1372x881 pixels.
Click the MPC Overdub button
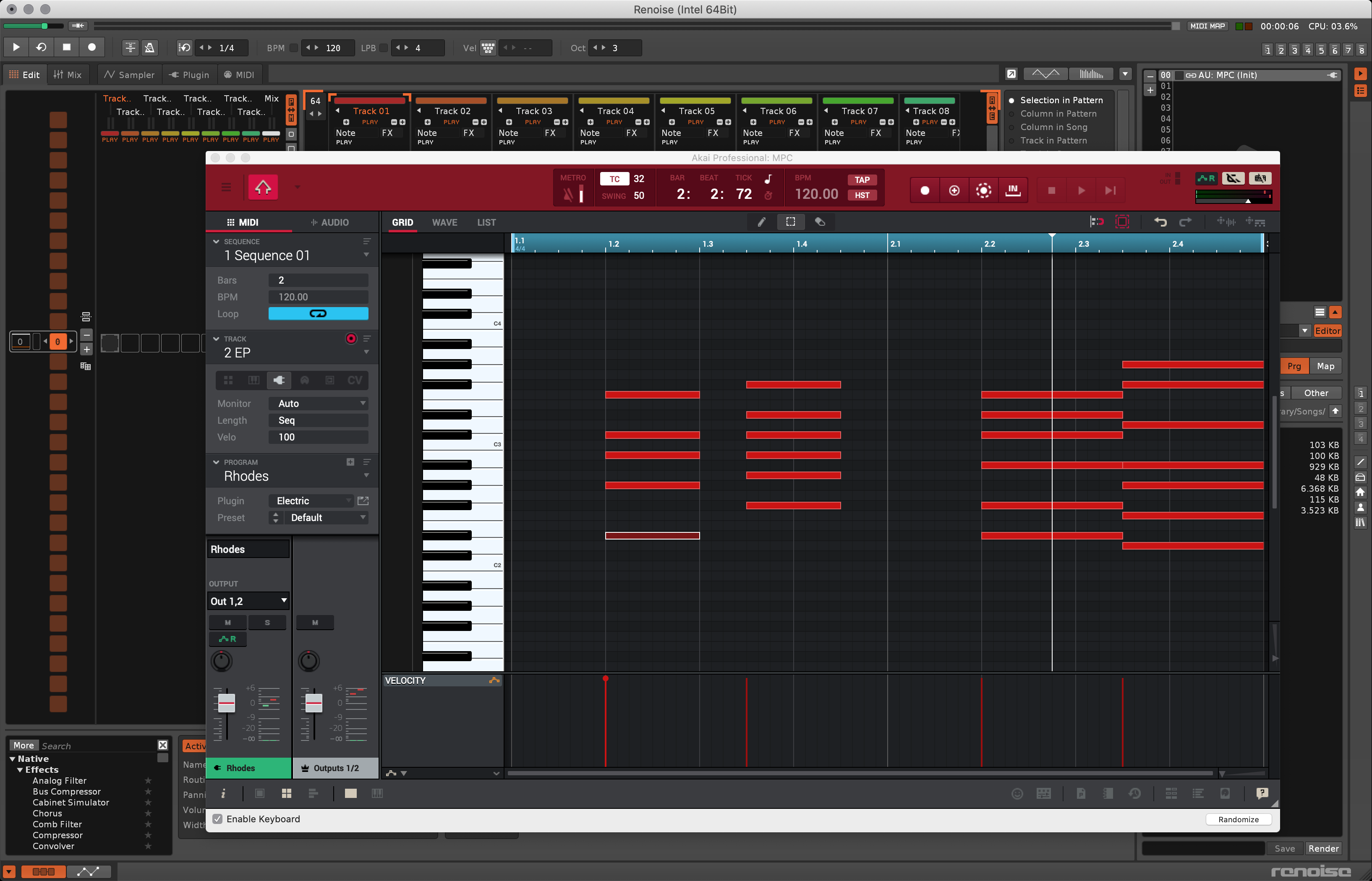954,190
